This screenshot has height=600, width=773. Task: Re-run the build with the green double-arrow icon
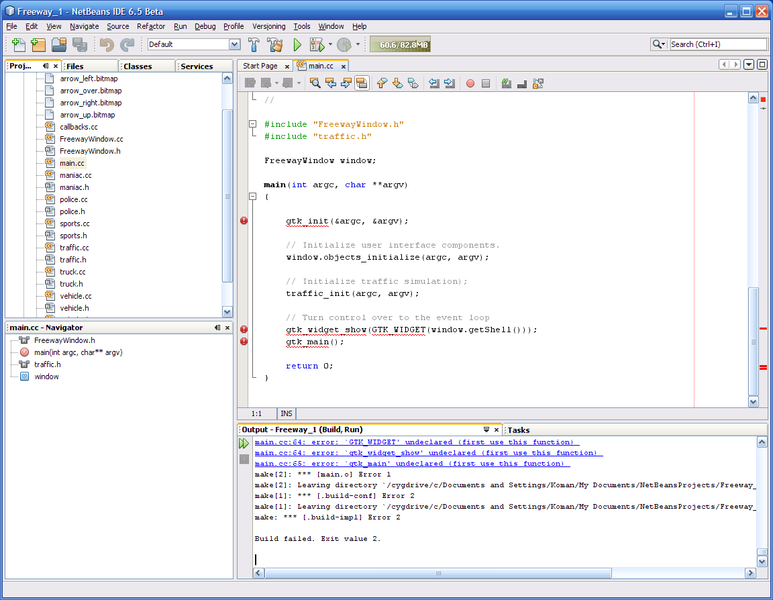244,443
